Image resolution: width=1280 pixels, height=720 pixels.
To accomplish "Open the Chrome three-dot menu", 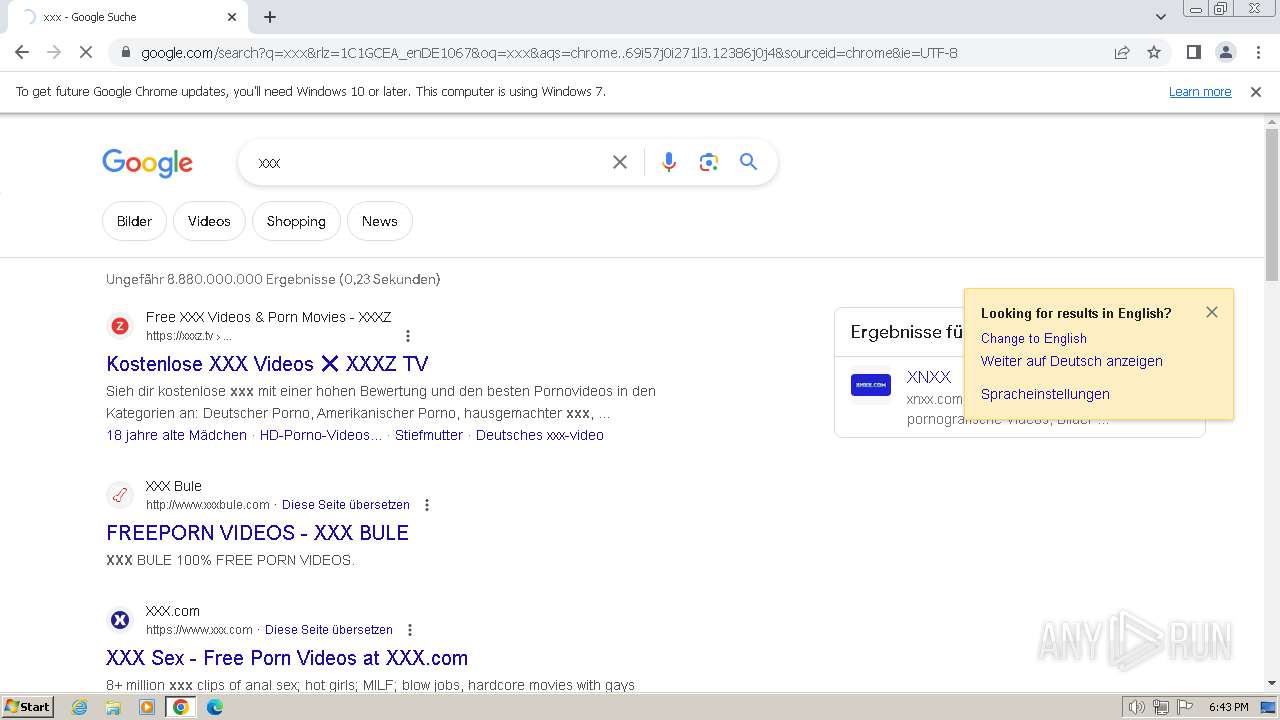I will pyautogui.click(x=1258, y=52).
